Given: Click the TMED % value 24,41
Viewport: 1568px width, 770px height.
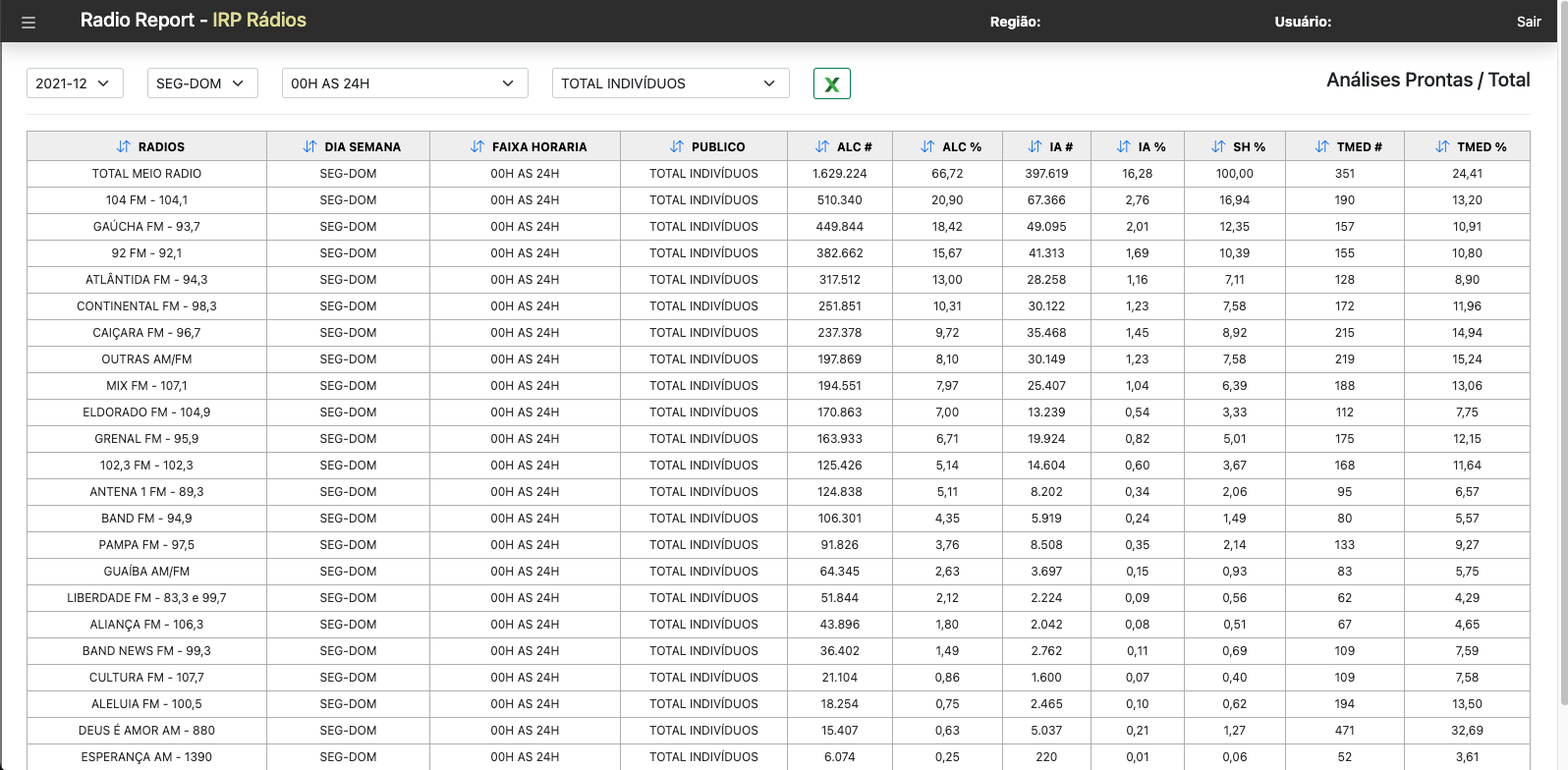Looking at the screenshot, I should 1467,174.
